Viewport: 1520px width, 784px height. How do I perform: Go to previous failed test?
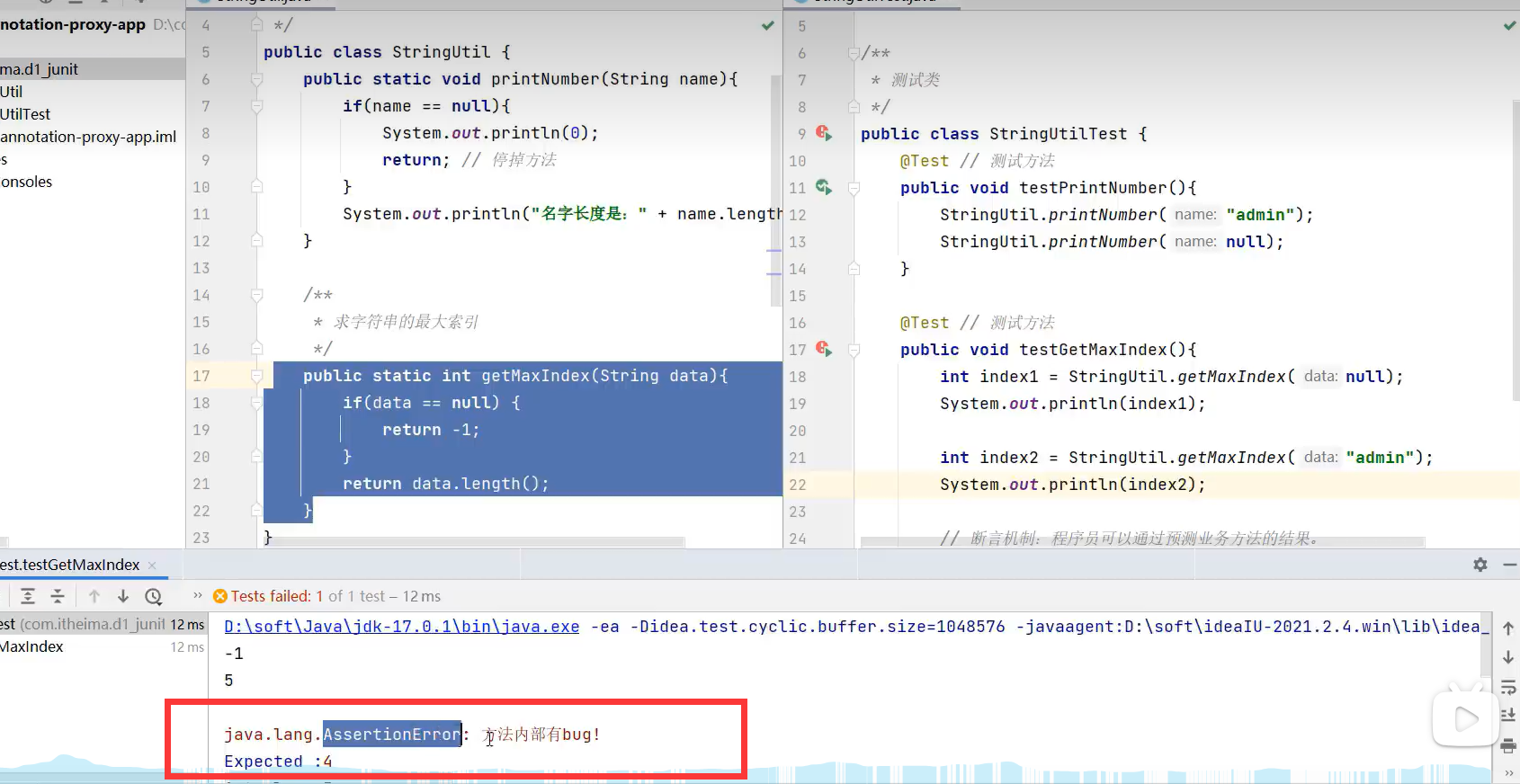click(x=94, y=596)
